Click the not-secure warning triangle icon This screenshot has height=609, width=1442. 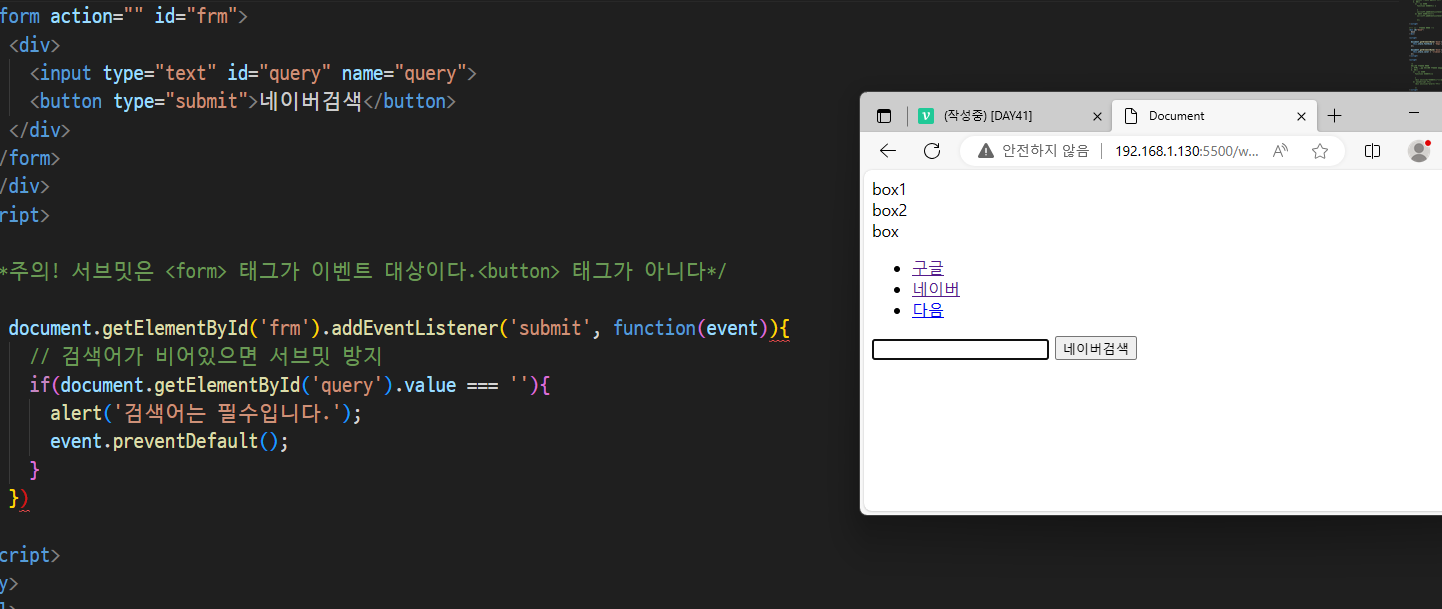986,151
